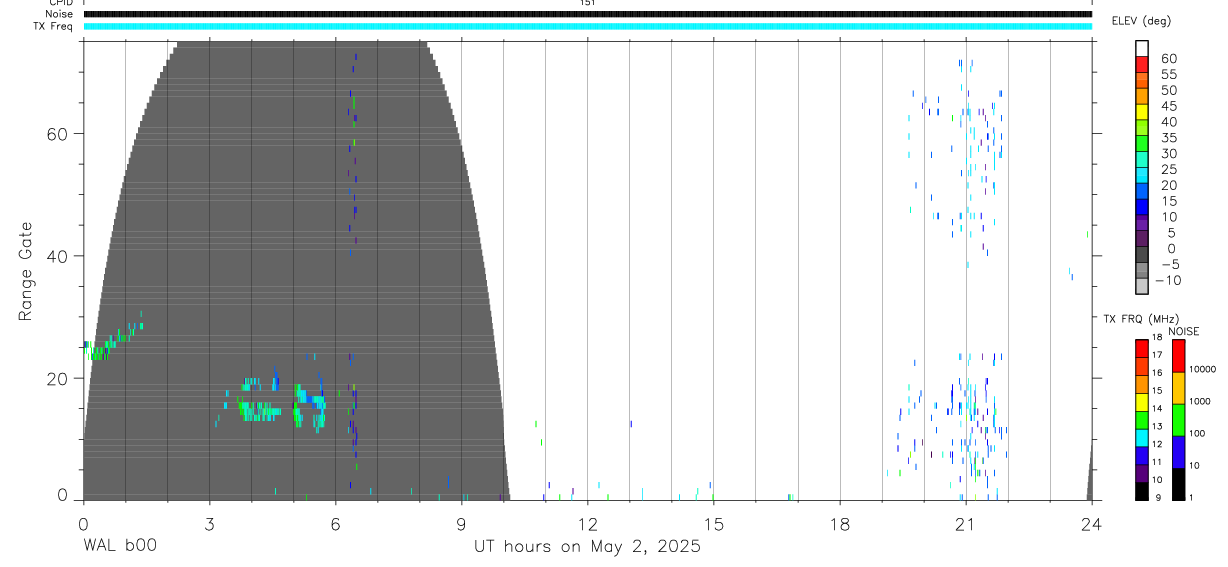This screenshot has width=1228, height=567.
Task: Click the '100' NOISE scale label
Action: (x=1199, y=433)
